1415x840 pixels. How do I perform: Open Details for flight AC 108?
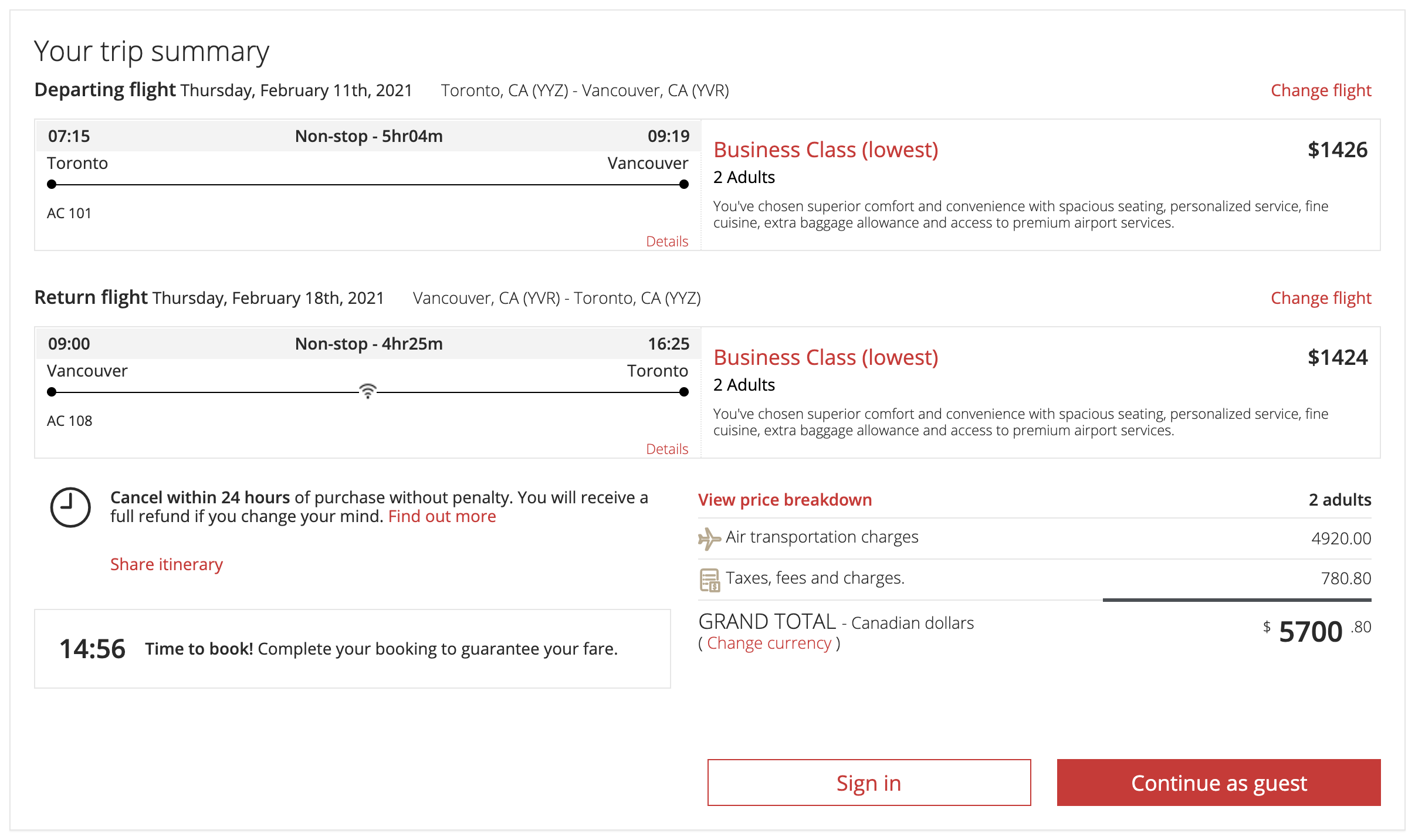(x=666, y=449)
